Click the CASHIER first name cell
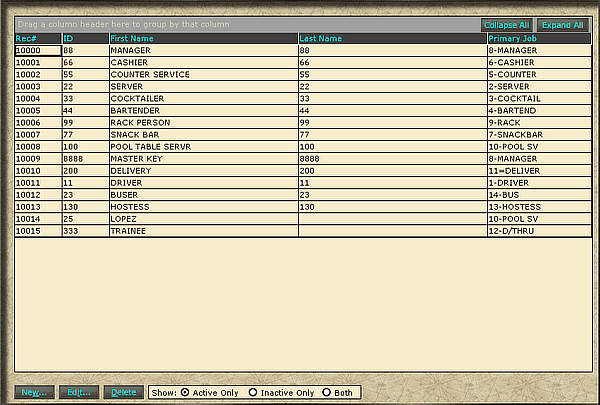The image size is (600, 405). click(204, 62)
